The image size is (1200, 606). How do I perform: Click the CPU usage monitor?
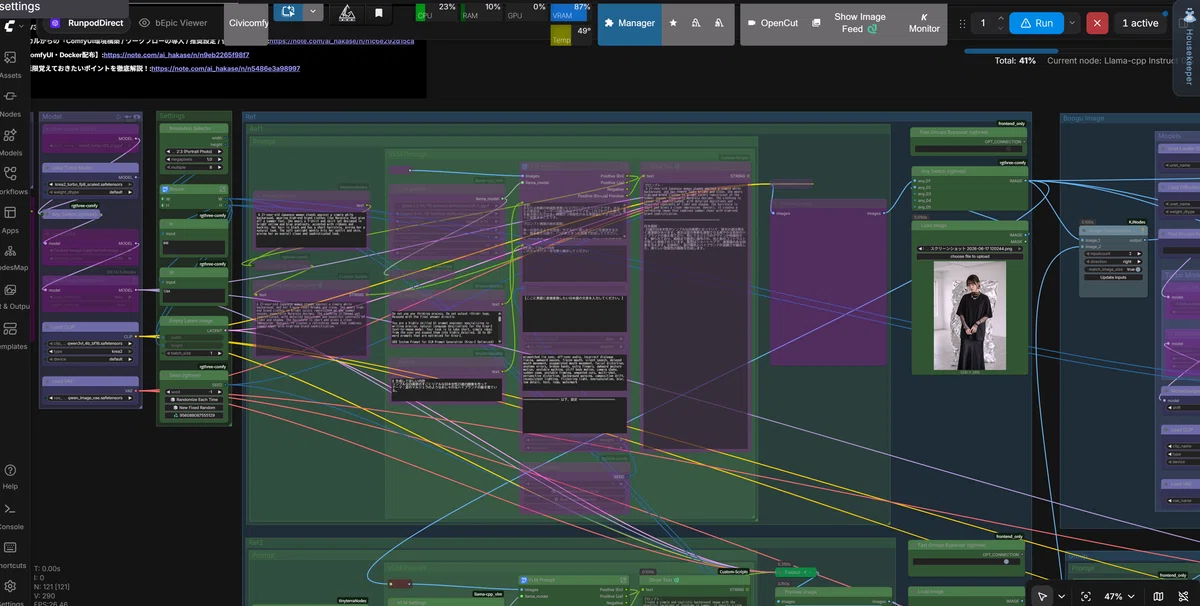tap(438, 11)
